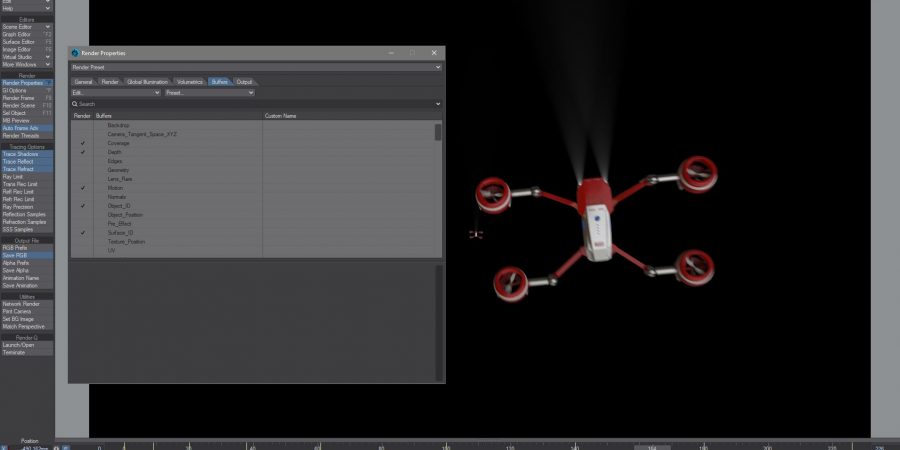Click the drone model in the viewport
Image resolution: width=900 pixels, height=450 pixels.
pyautogui.click(x=595, y=220)
